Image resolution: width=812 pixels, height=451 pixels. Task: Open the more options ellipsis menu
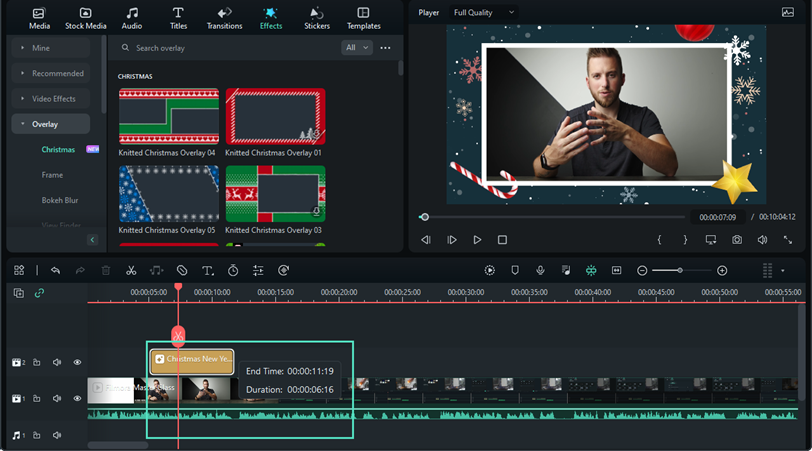click(x=385, y=48)
